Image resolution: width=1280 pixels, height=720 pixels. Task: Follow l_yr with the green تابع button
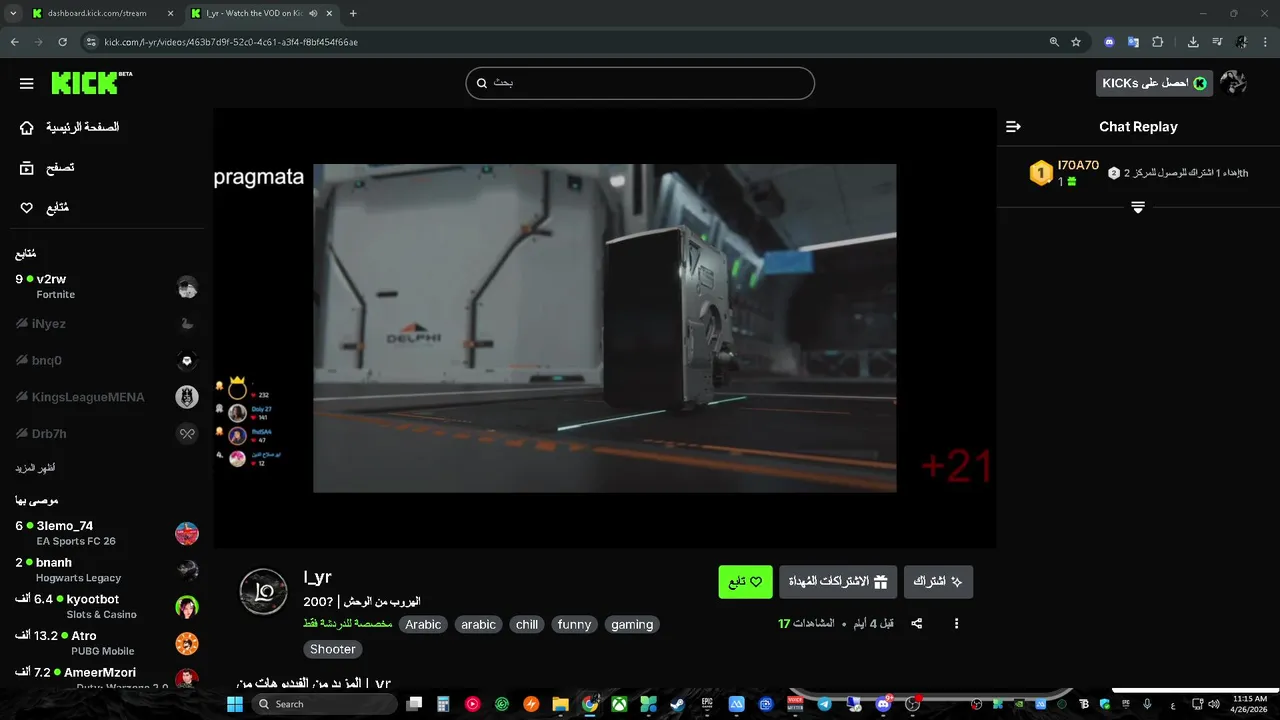pyautogui.click(x=745, y=582)
